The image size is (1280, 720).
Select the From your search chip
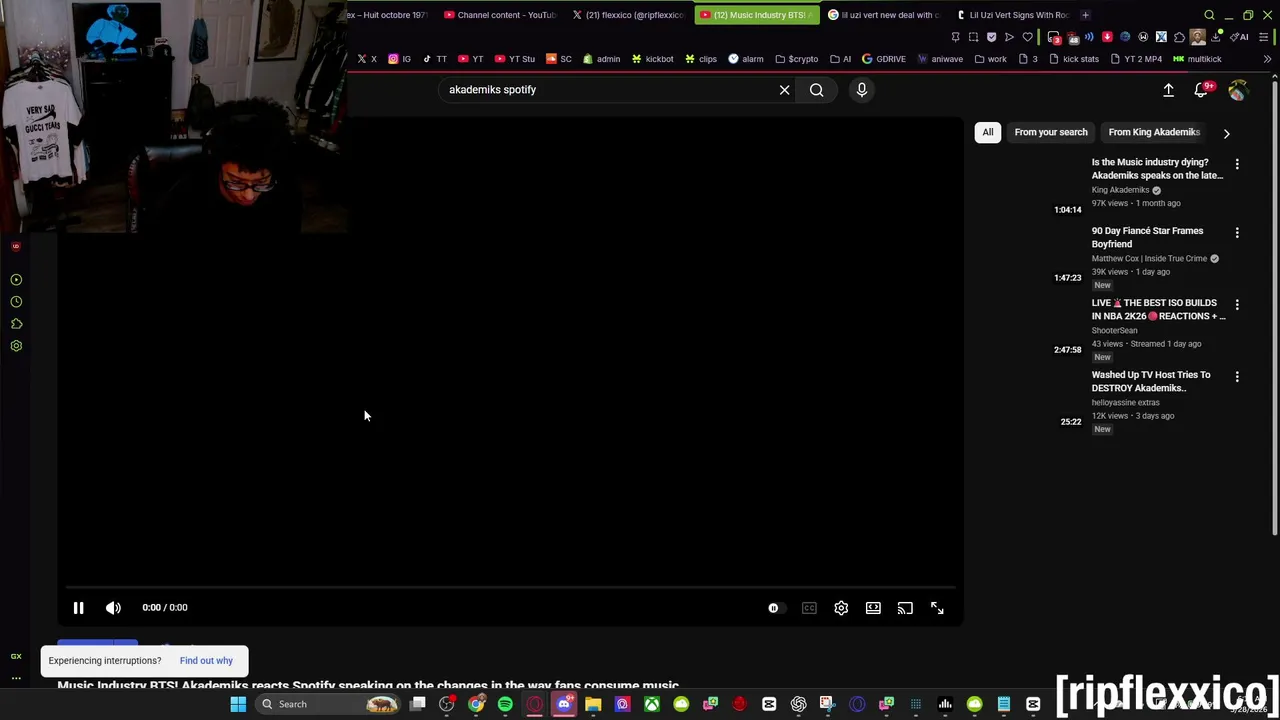tap(1051, 132)
